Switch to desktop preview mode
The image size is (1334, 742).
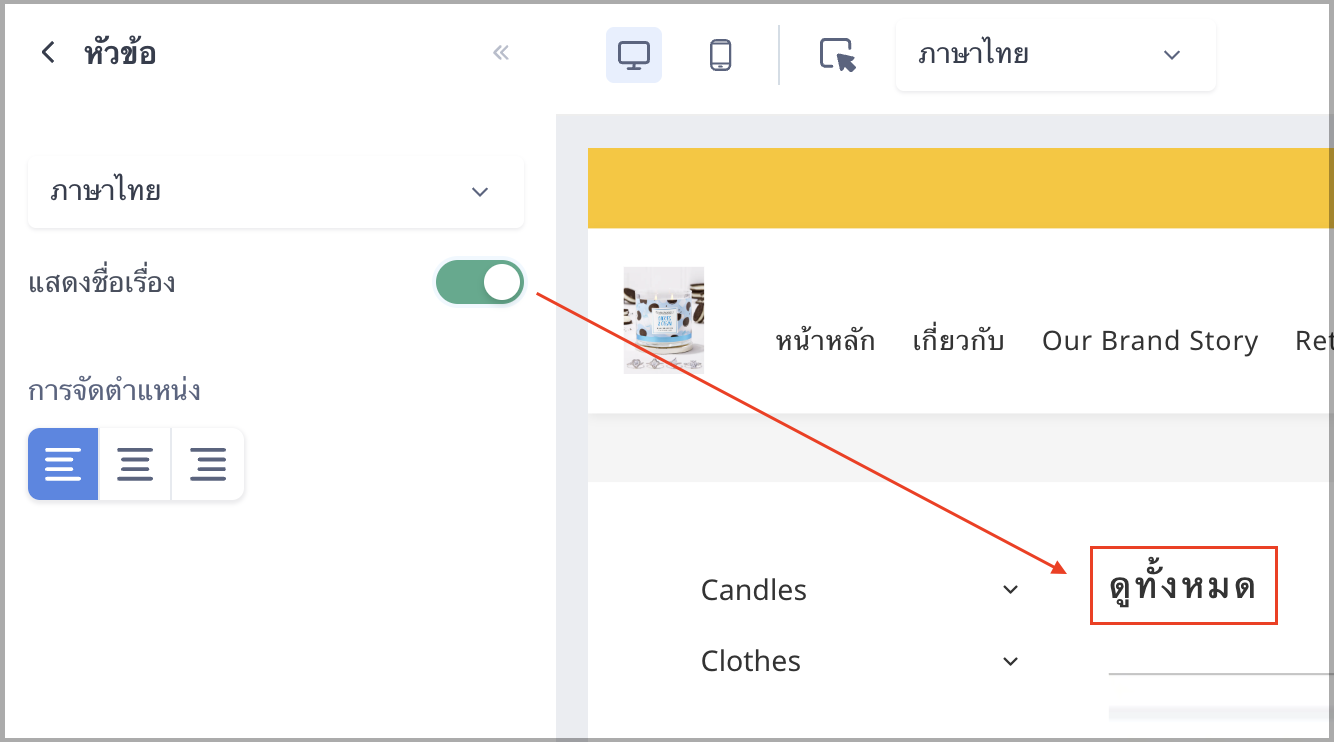pos(634,55)
